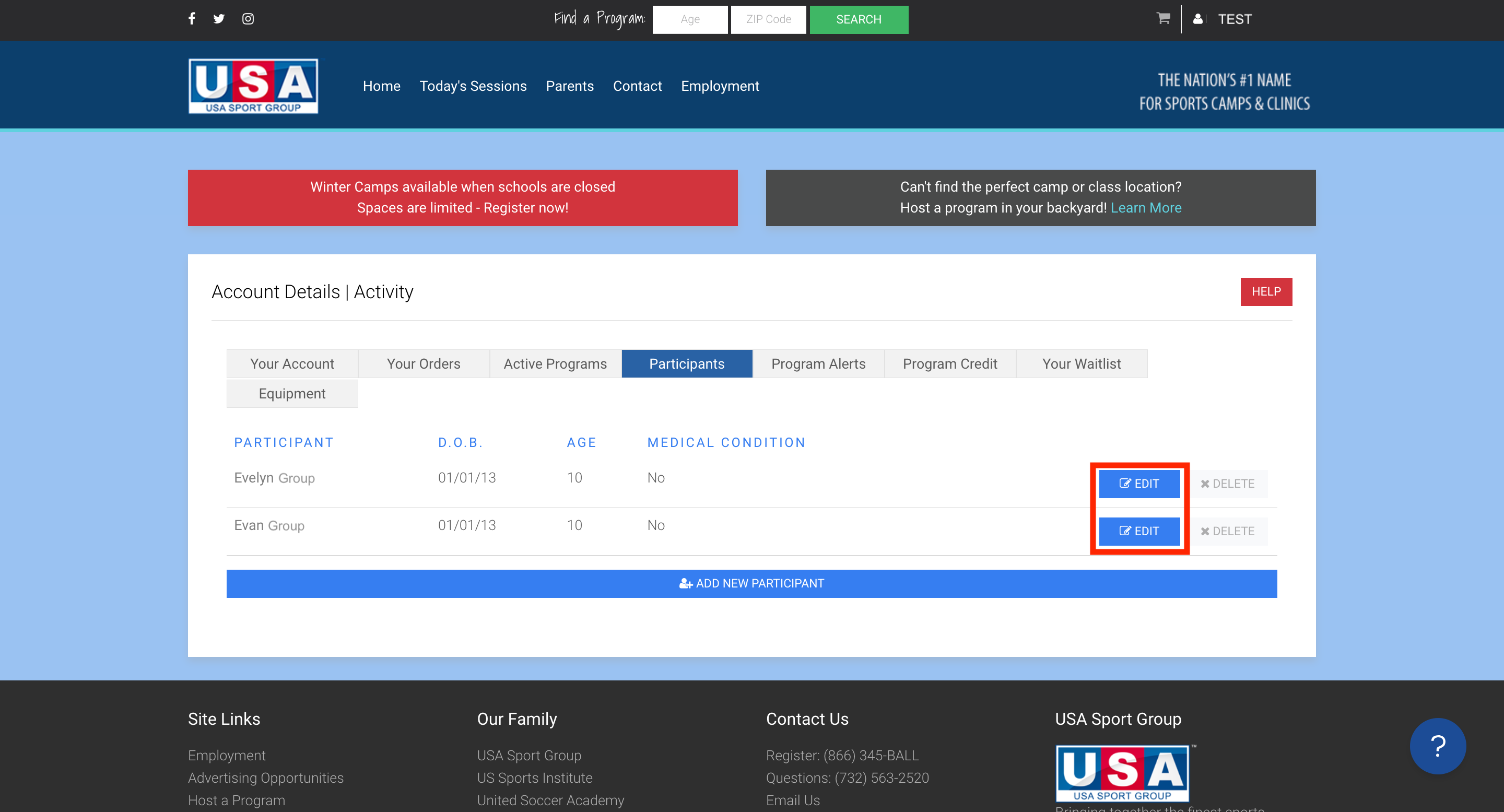Open Today's Sessions menu item
The width and height of the screenshot is (1504, 812).
473,86
